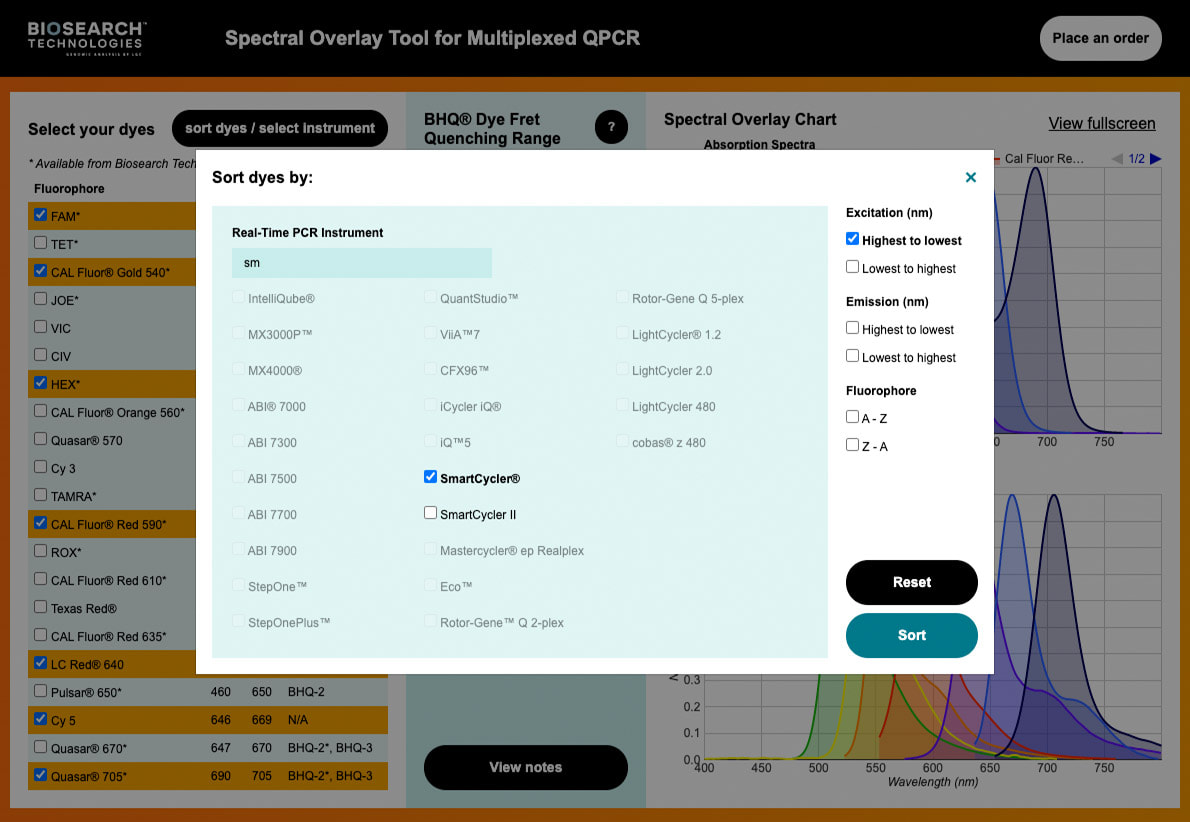Check Emission Highest to lowest
1190x822 pixels.
tap(852, 328)
